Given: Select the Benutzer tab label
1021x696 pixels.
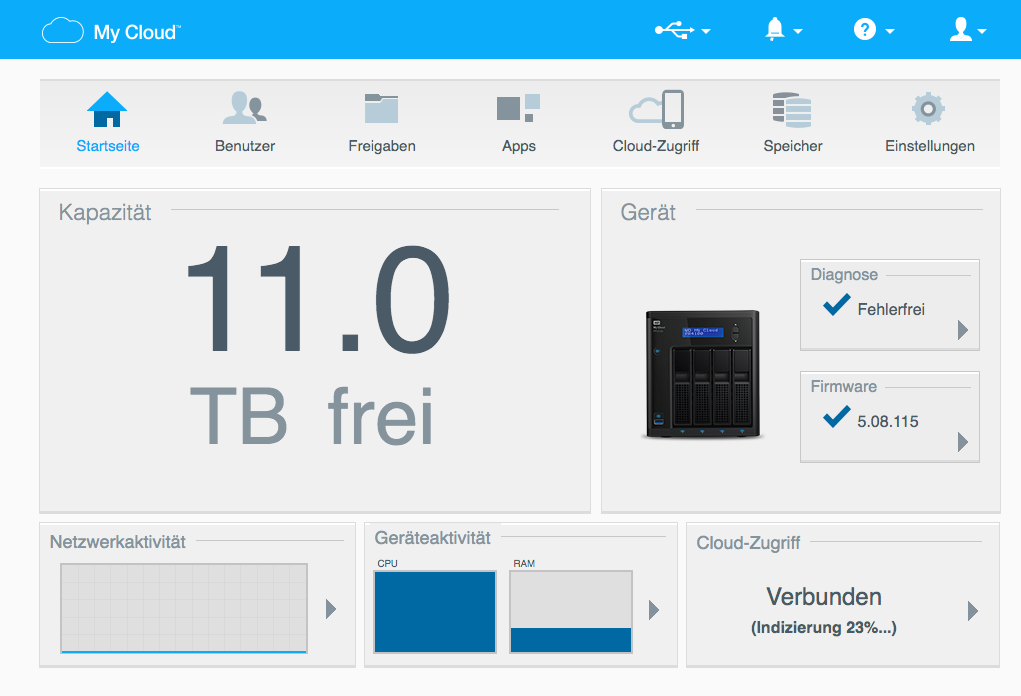Looking at the screenshot, I should [x=245, y=146].
